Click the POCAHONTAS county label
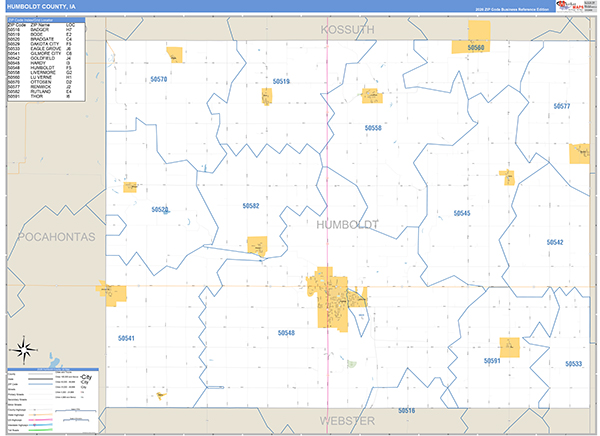Screen dimensions: 600x436 pyautogui.click(x=57, y=237)
